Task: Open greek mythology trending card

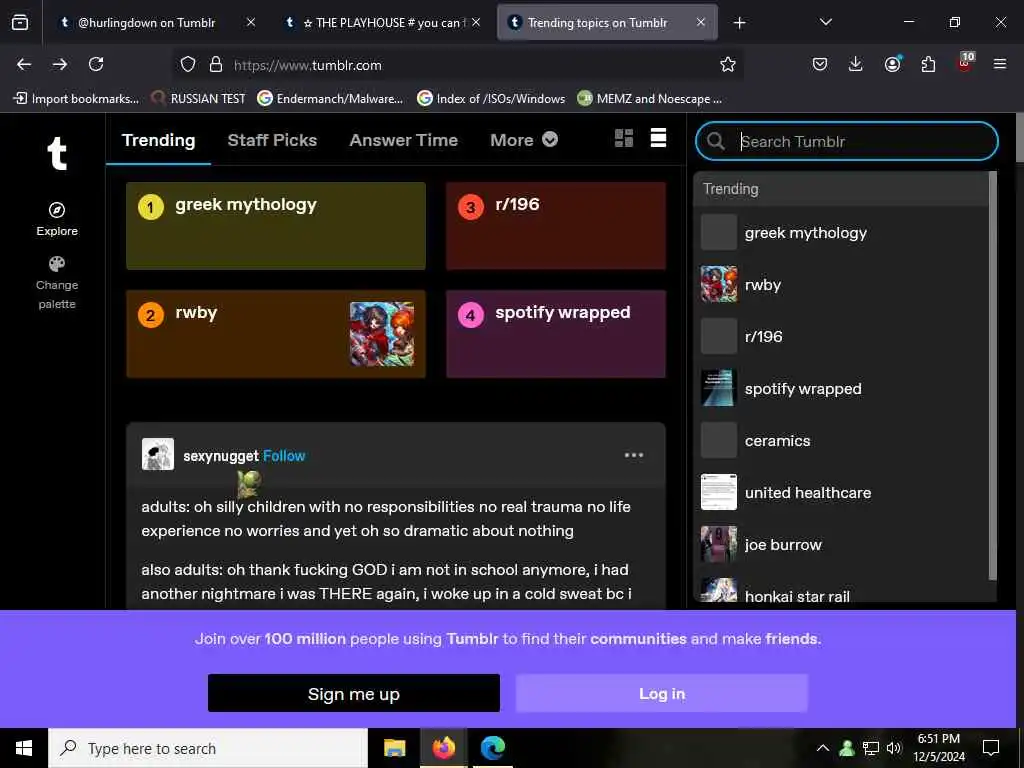Action: (x=276, y=225)
